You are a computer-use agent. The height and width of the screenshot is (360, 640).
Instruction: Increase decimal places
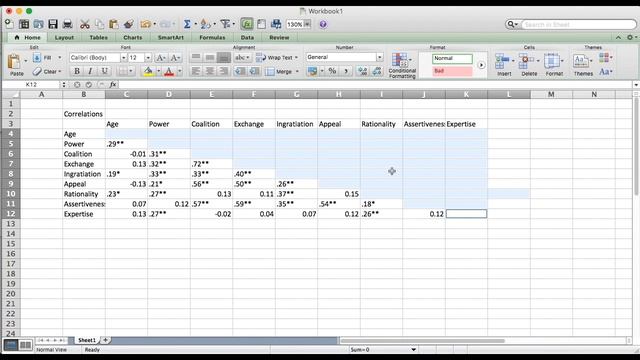(362, 71)
